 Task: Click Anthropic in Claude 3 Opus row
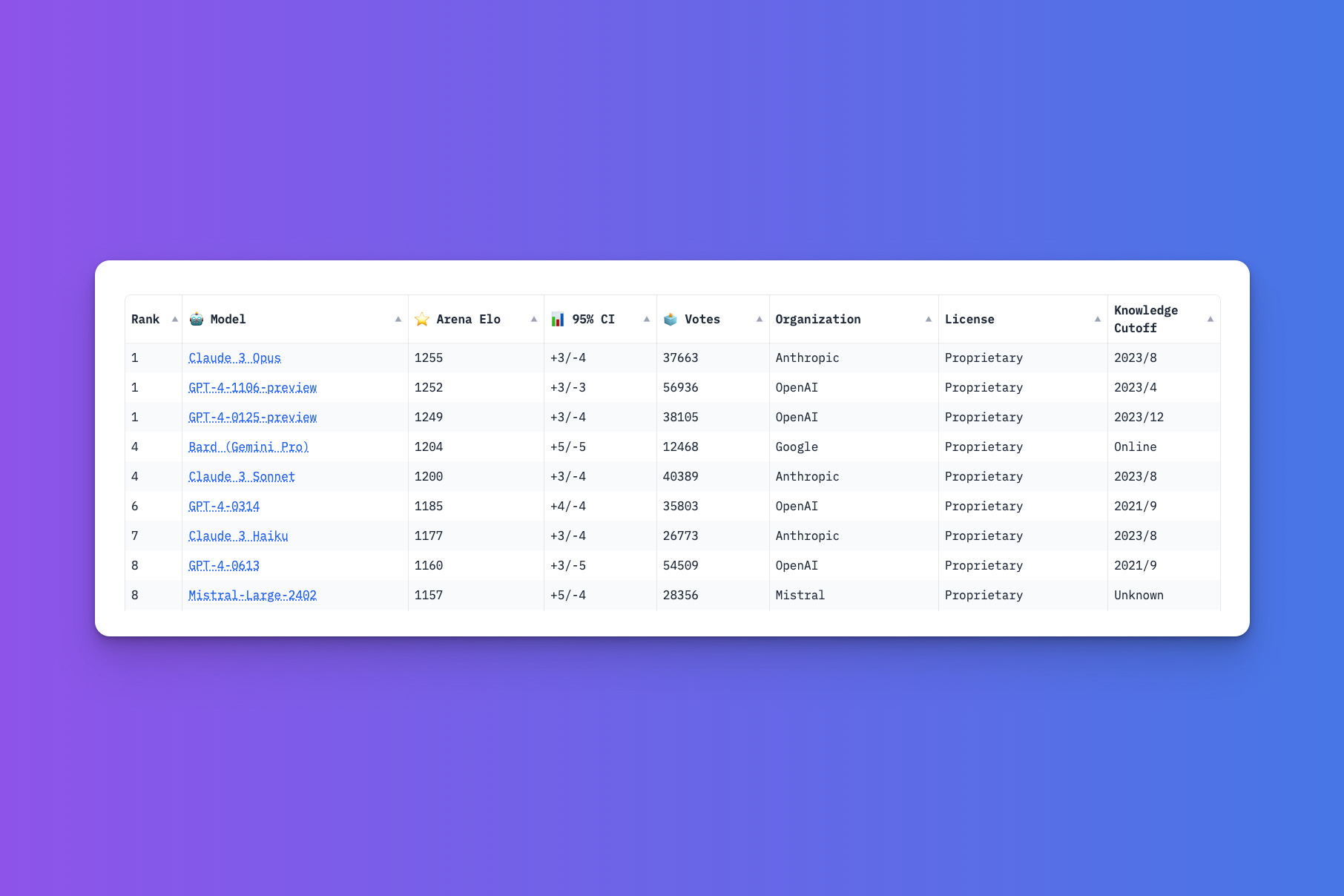pyautogui.click(x=808, y=358)
